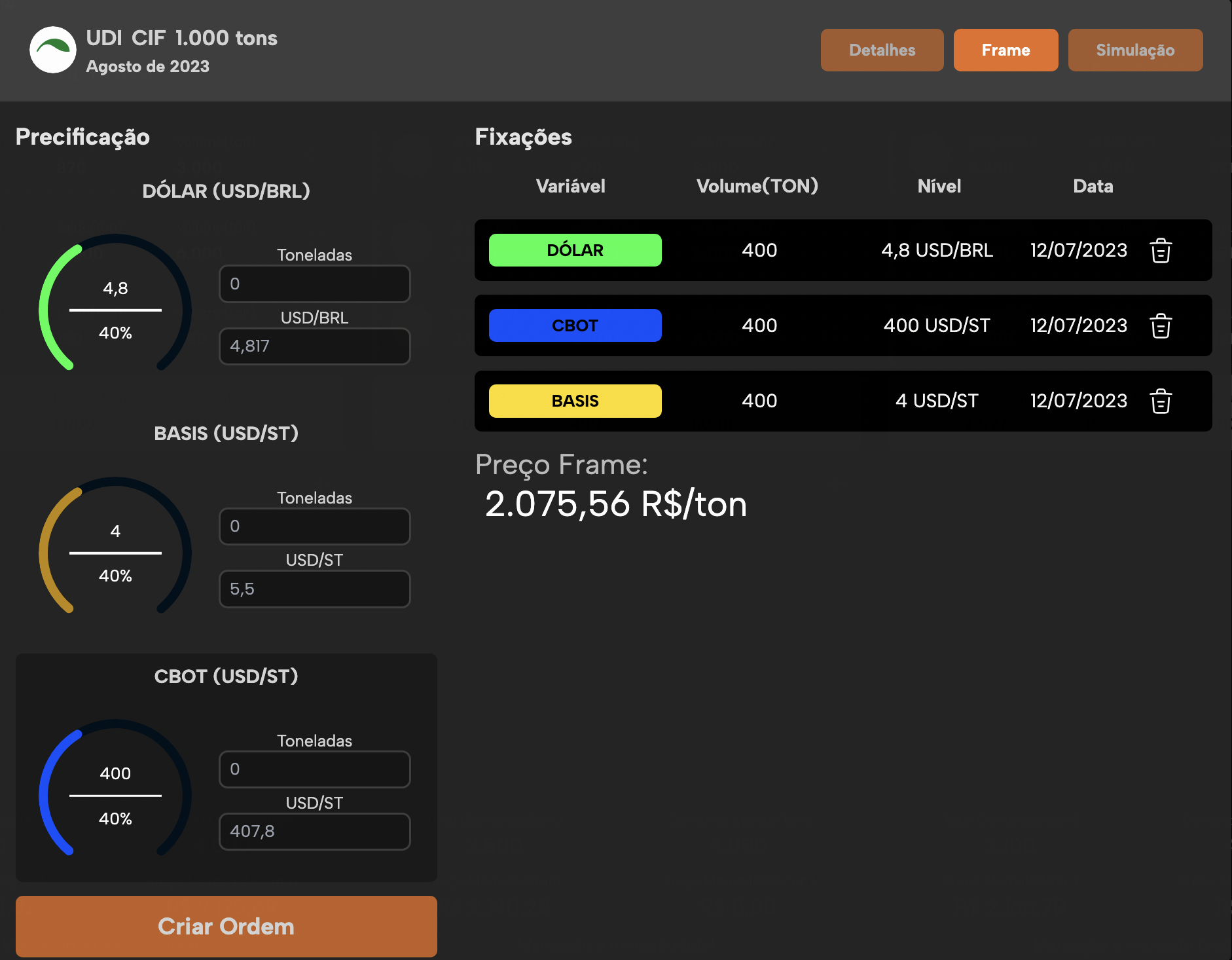Click the blue CBOT variable tag
1232x960 pixels.
pyautogui.click(x=575, y=325)
